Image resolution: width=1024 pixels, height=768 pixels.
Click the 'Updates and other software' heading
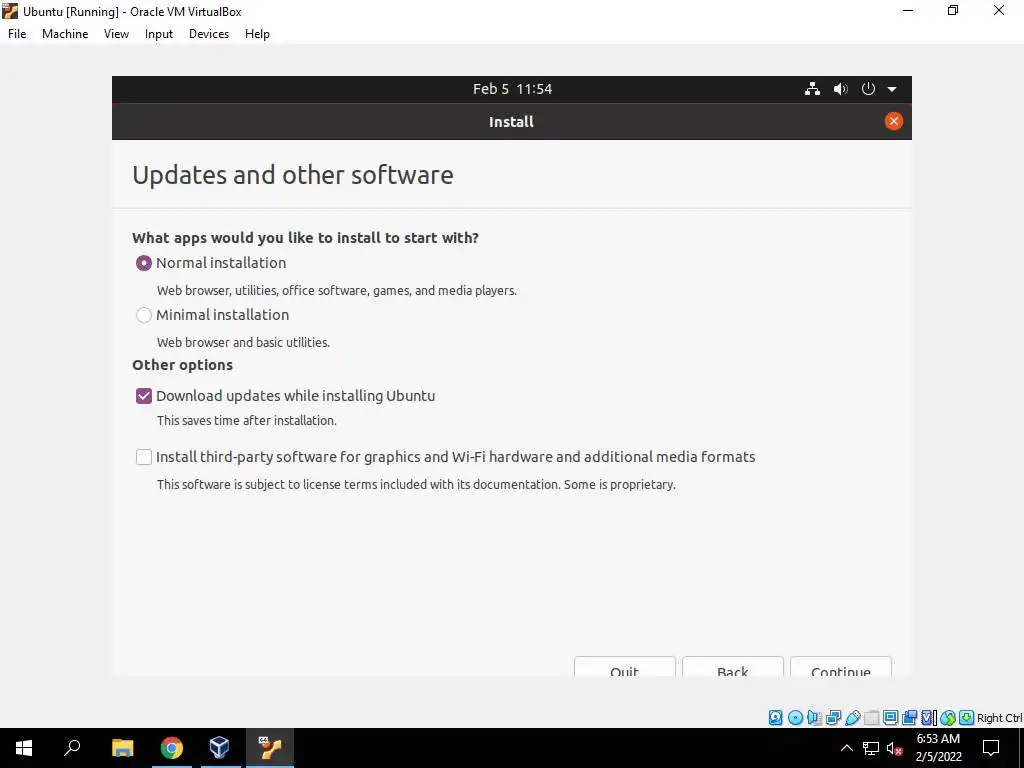coord(293,175)
